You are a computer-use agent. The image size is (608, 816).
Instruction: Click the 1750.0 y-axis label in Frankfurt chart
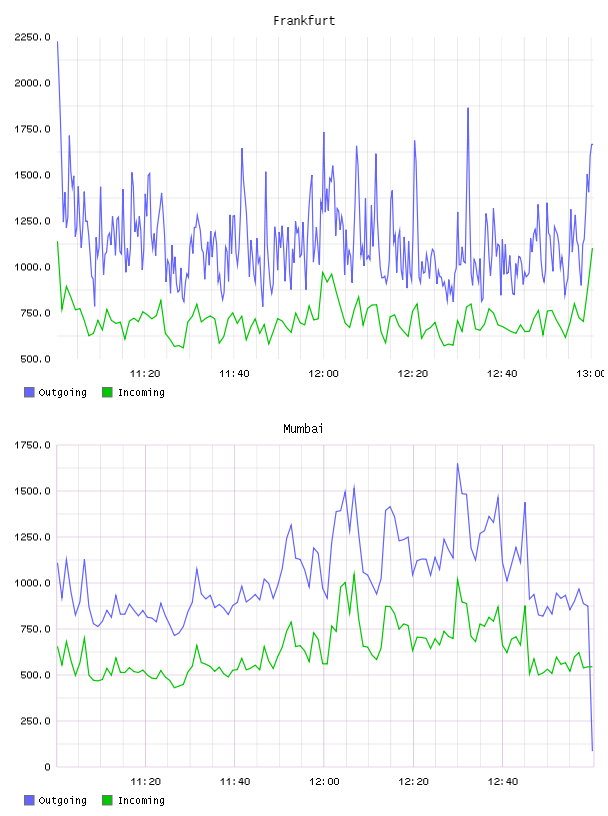32,129
